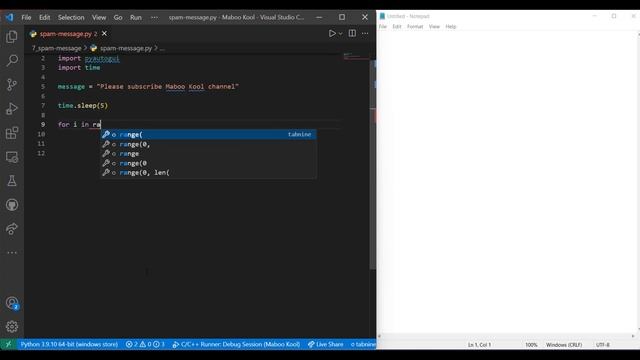Screen dimensions: 640x360
Task: Open the Manage gear icon
Action: coord(12,327)
